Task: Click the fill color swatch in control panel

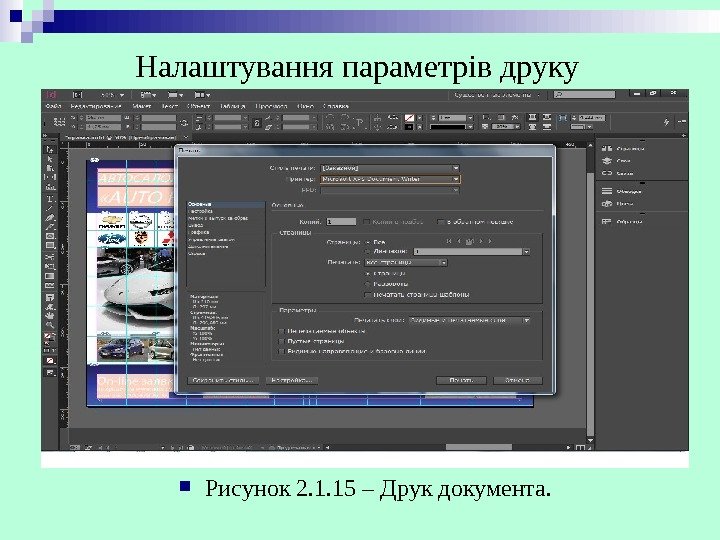Action: point(409,118)
